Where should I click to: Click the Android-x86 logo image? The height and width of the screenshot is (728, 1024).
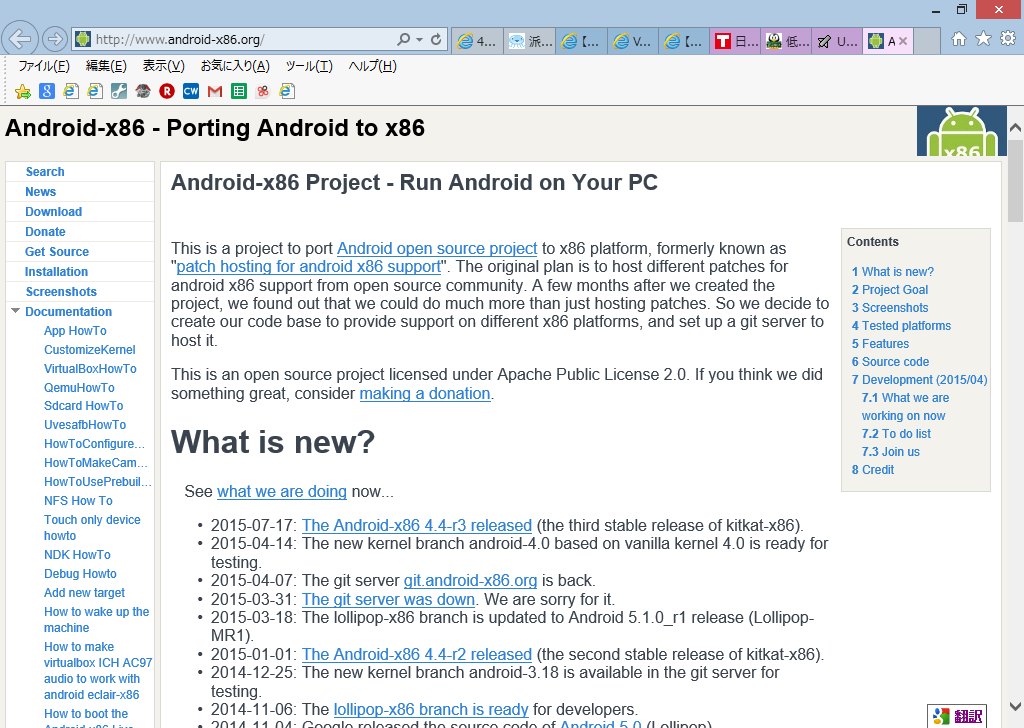coord(961,131)
